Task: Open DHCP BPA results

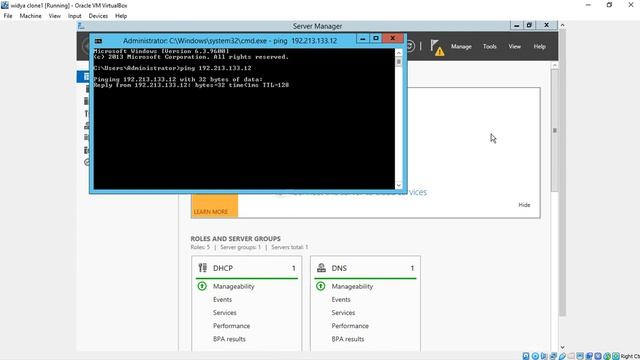Action: (x=229, y=339)
